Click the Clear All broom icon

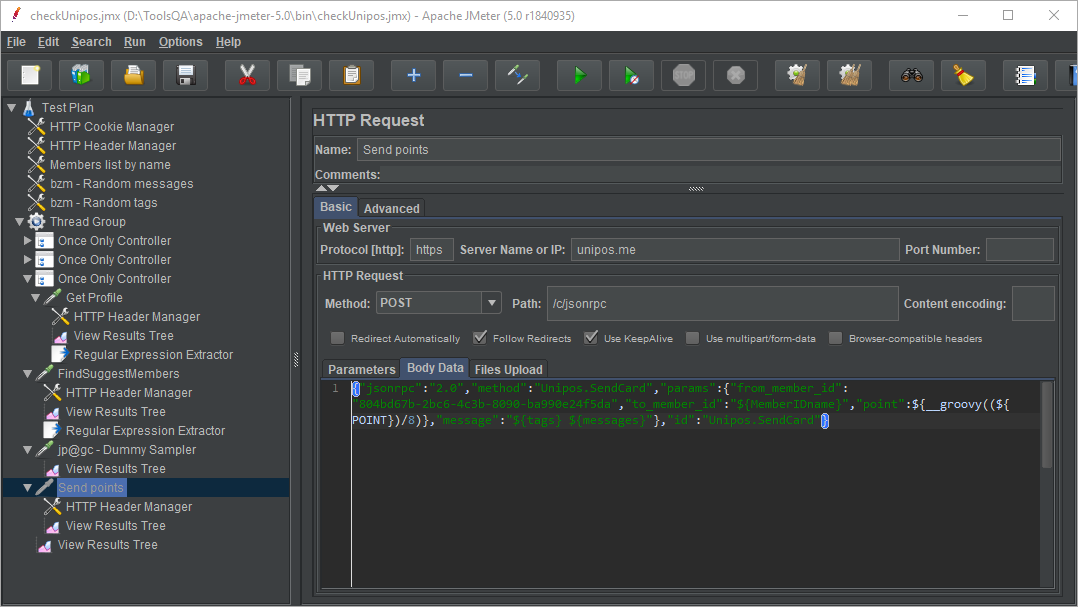[x=963, y=75]
